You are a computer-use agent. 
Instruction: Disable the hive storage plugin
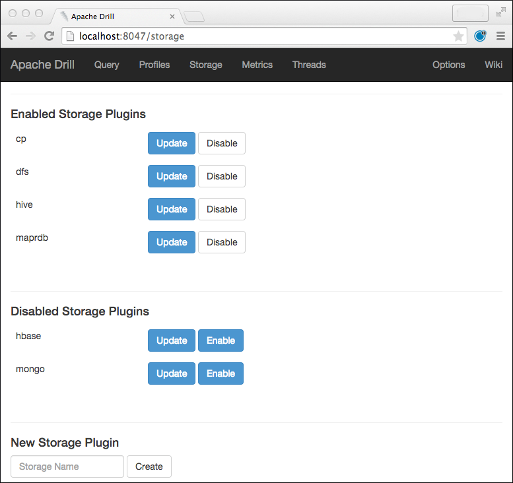[x=222, y=209]
